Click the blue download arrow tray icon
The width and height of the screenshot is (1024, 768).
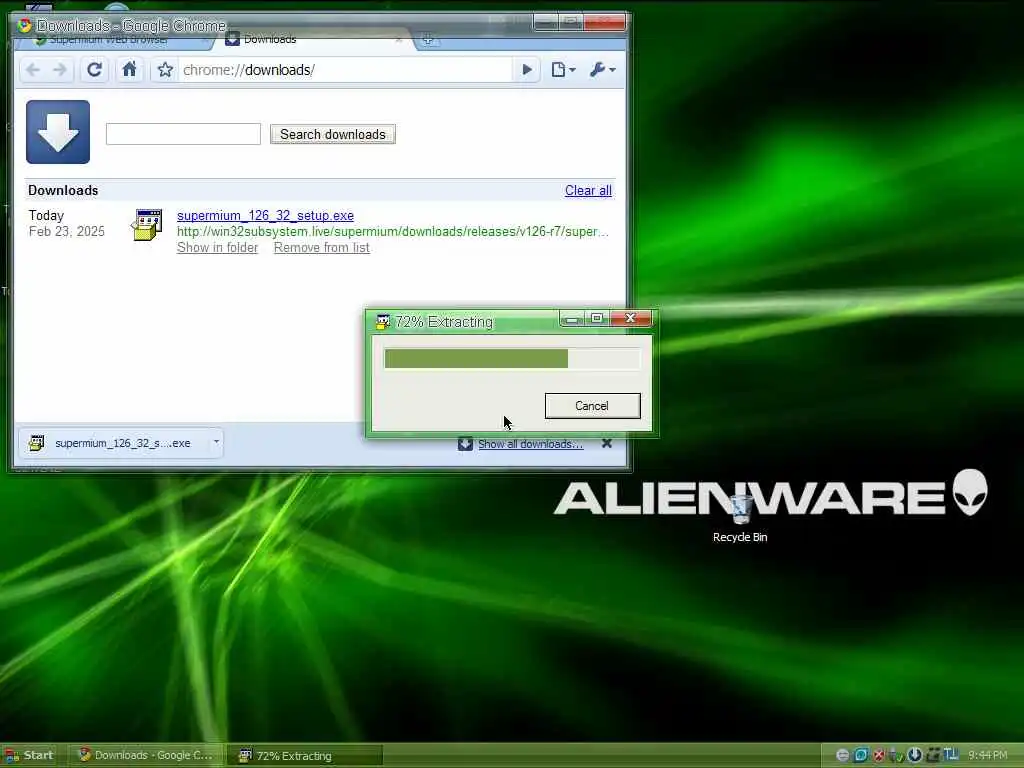(x=915, y=755)
